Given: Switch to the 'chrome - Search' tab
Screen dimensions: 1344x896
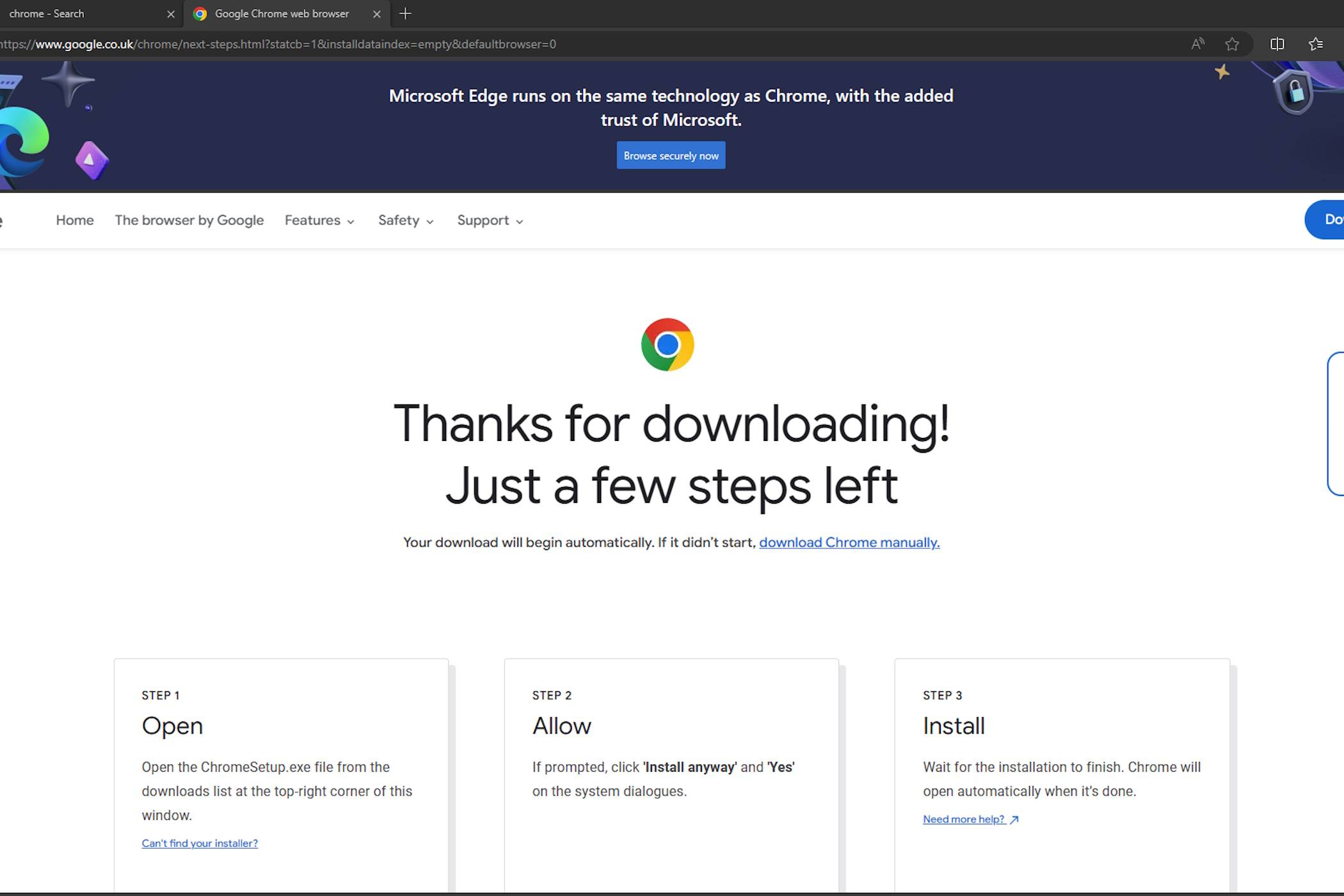Looking at the screenshot, I should coord(83,13).
